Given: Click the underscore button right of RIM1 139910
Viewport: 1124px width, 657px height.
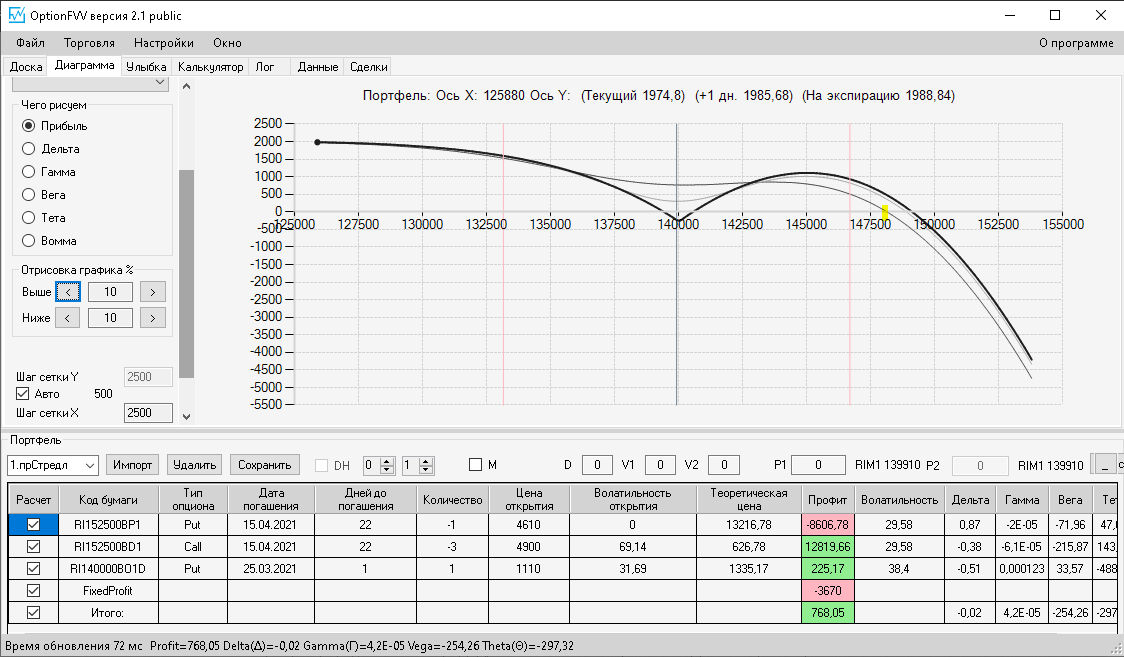Looking at the screenshot, I should 1104,464.
